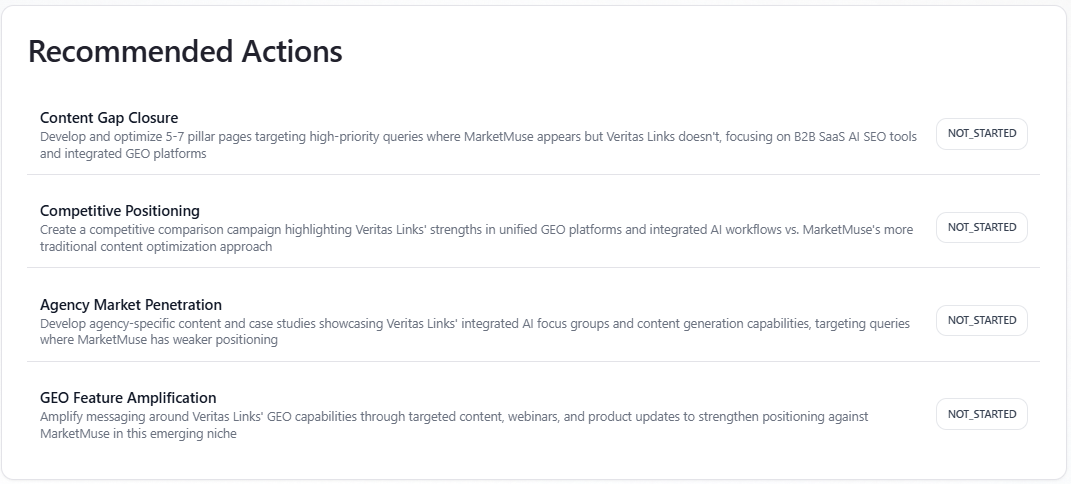Image resolution: width=1071 pixels, height=484 pixels.
Task: Click the Agency Market Penetration heading
Action: (131, 305)
